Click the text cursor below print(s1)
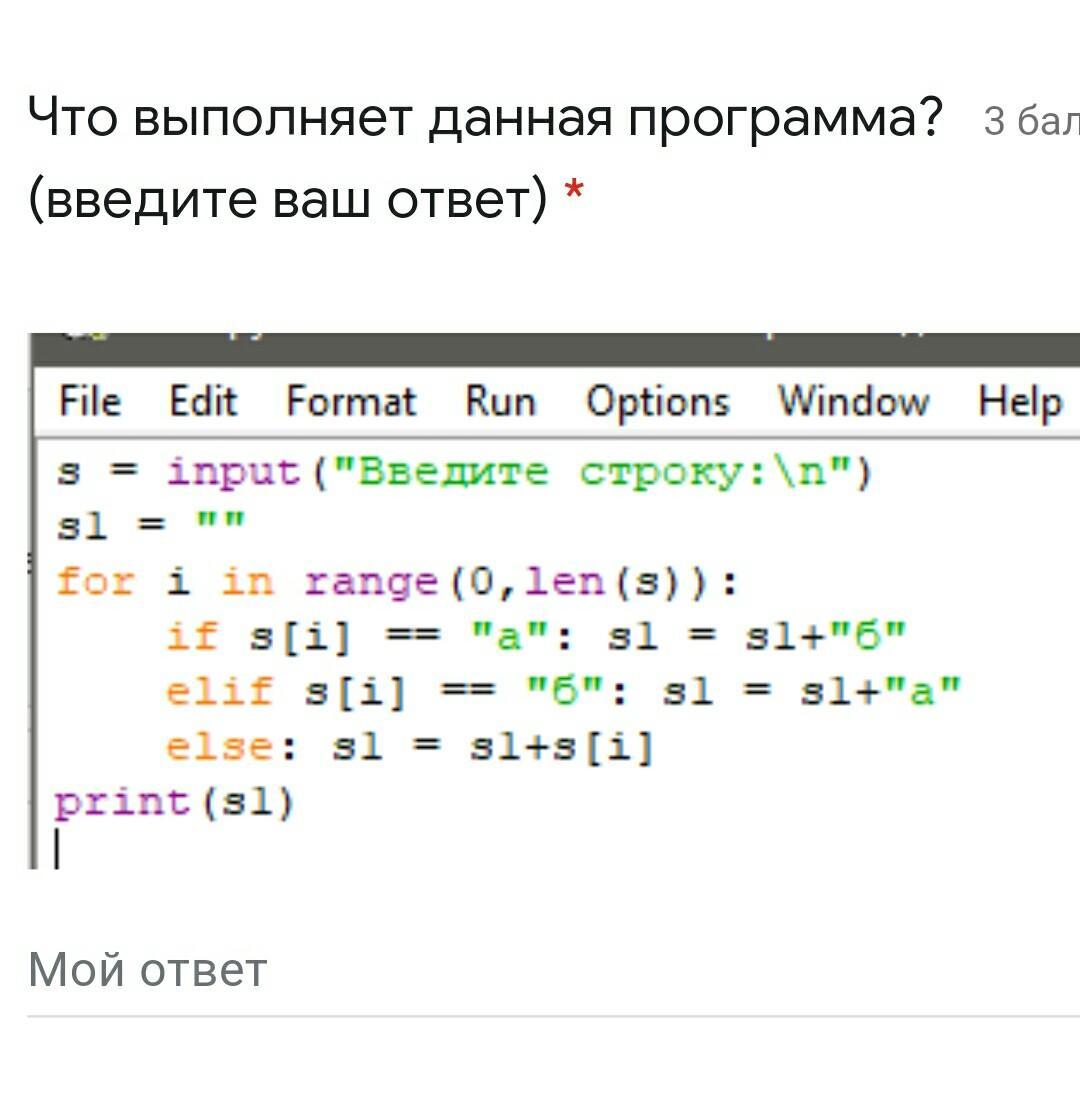Image resolution: width=1080 pixels, height=1114 pixels. (x=58, y=850)
